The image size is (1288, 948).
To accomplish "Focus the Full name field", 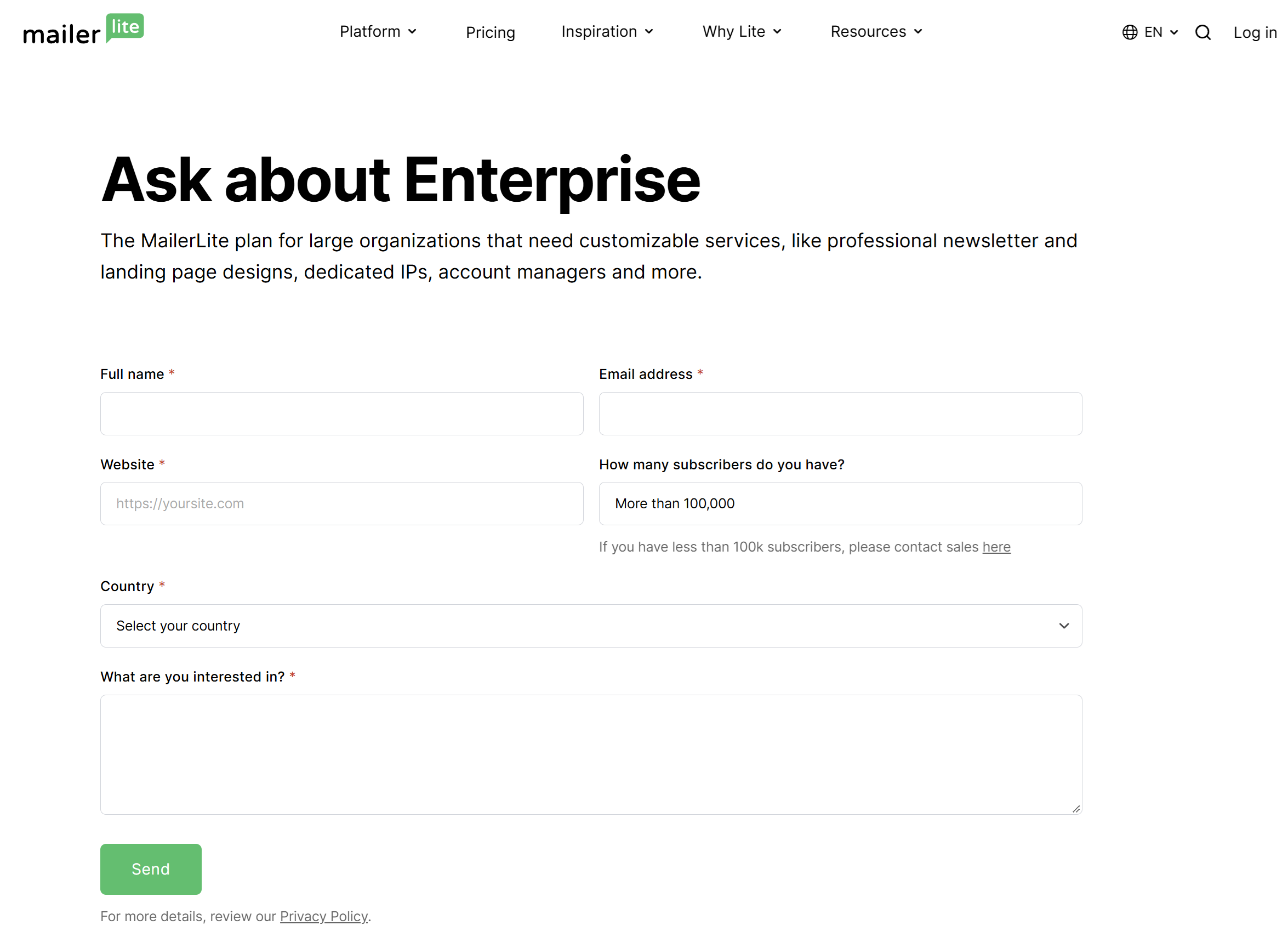I will point(342,414).
